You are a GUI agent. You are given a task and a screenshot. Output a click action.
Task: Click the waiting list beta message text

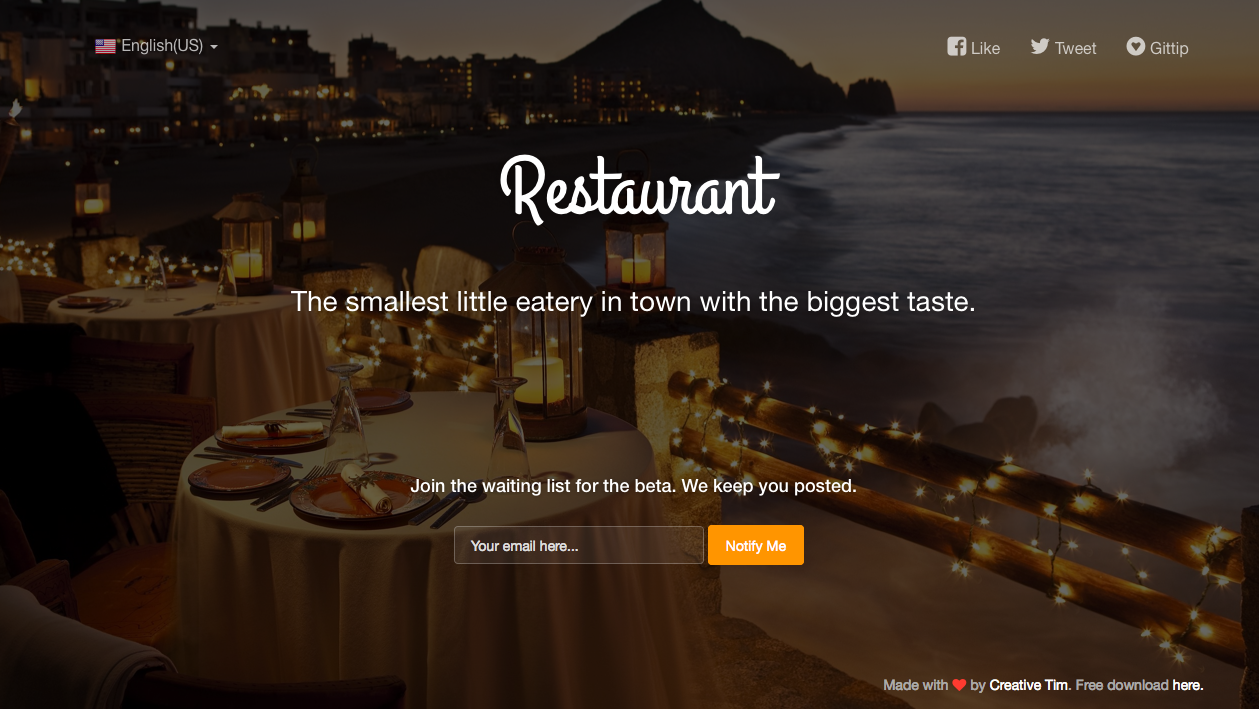tap(633, 486)
